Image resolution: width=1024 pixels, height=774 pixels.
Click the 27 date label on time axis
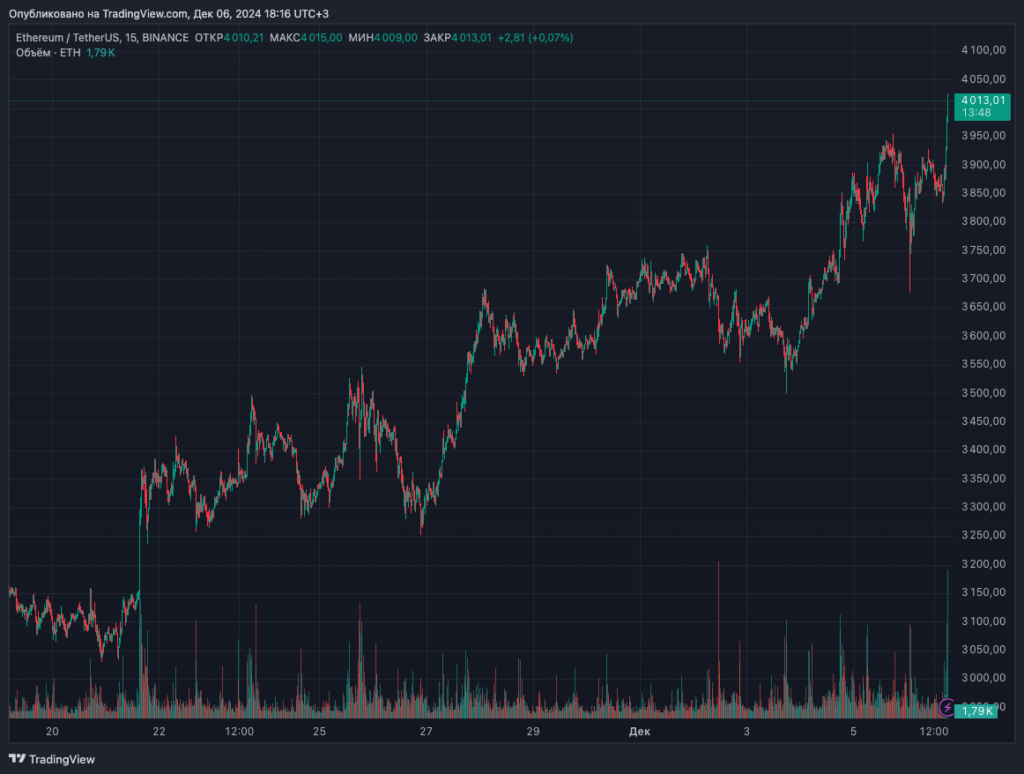[426, 732]
